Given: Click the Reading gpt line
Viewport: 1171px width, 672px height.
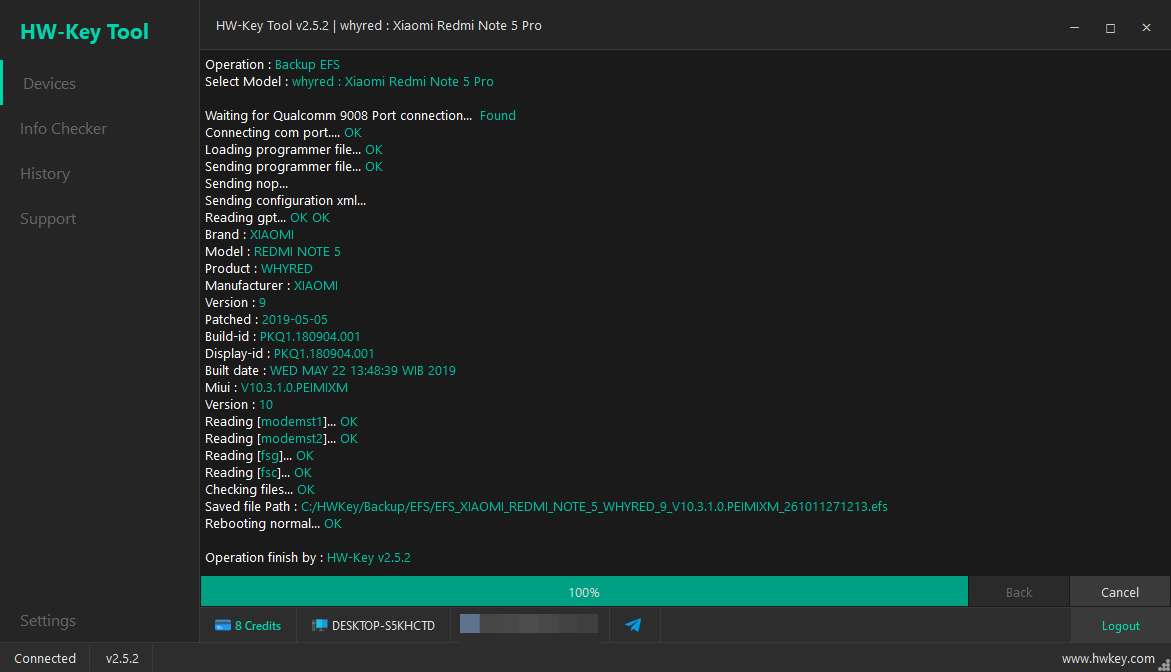Looking at the screenshot, I should pos(267,218).
